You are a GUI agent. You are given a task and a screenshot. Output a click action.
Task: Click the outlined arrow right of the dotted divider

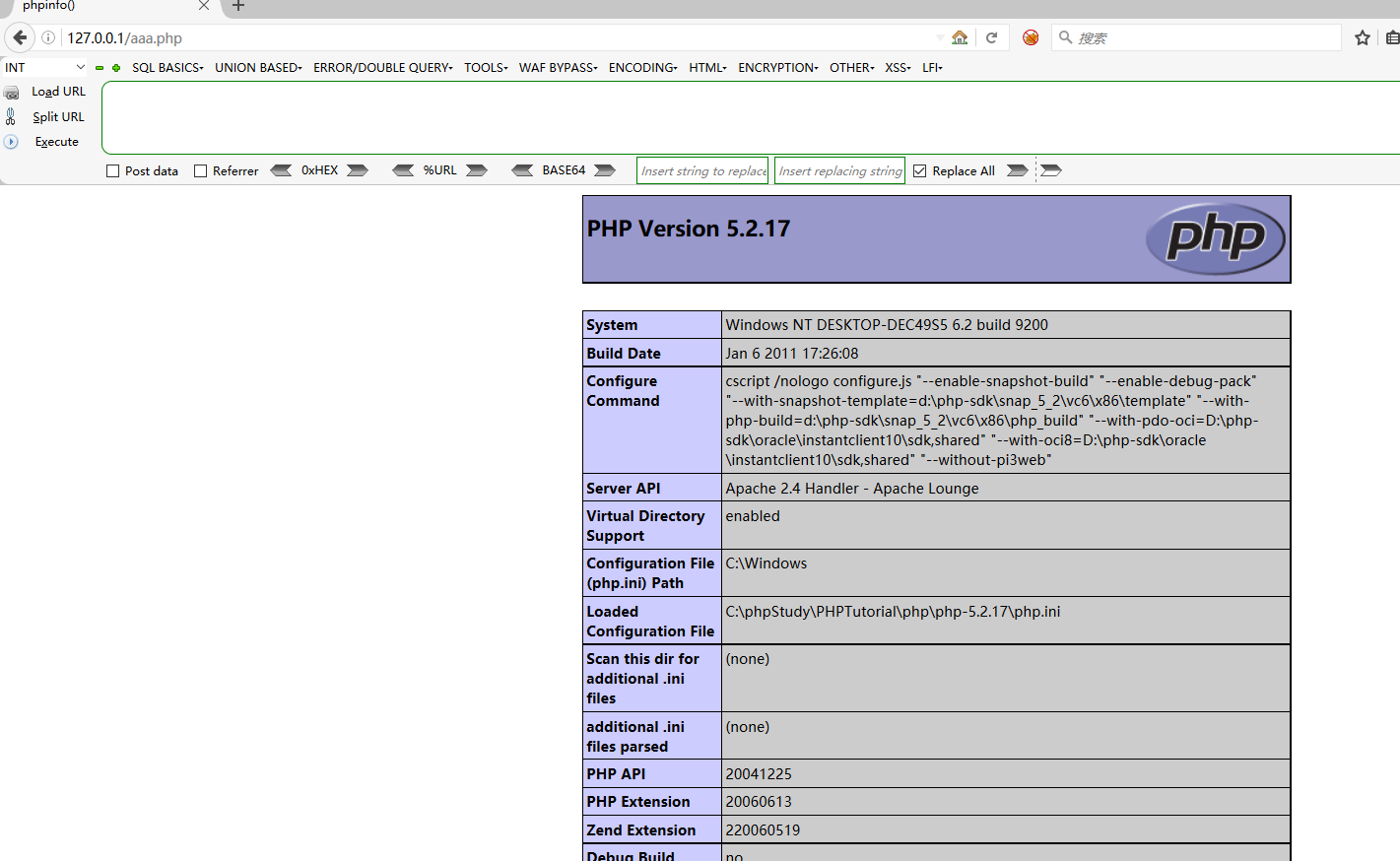point(1051,170)
